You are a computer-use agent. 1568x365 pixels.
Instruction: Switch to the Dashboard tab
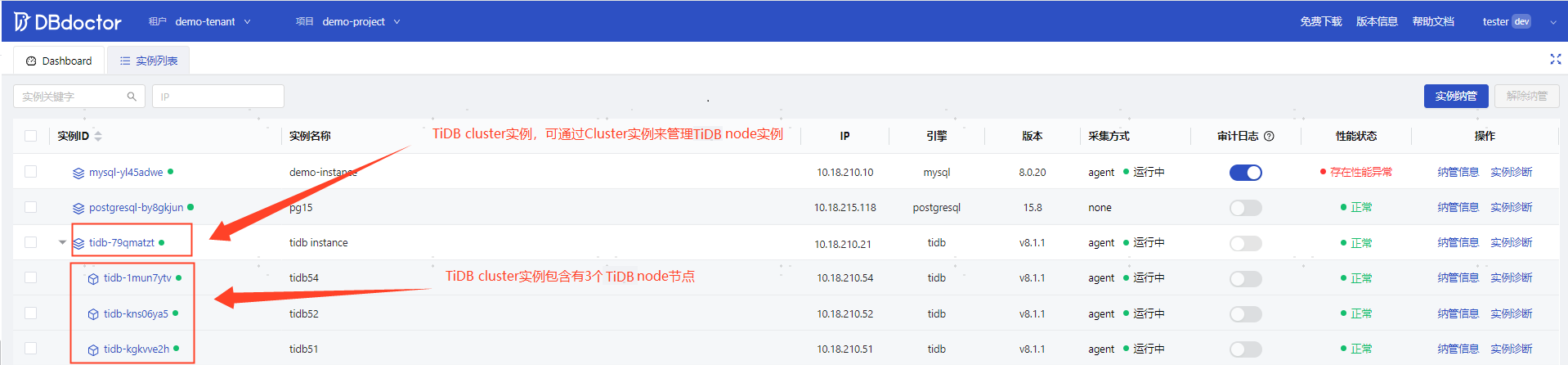pyautogui.click(x=59, y=61)
